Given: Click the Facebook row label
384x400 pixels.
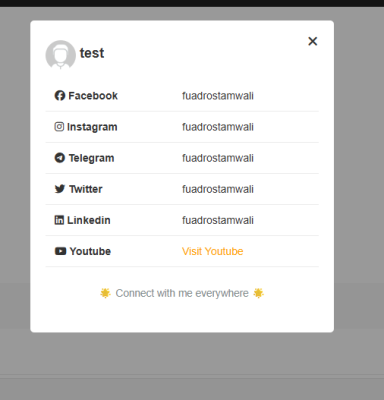Looking at the screenshot, I should [x=93, y=96].
